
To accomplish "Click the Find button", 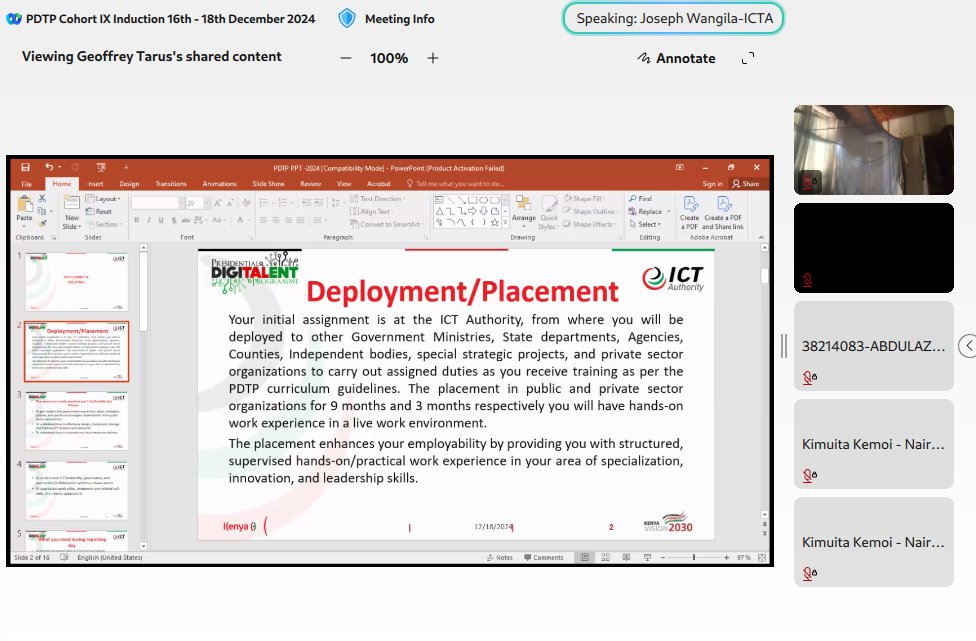I will (640, 199).
